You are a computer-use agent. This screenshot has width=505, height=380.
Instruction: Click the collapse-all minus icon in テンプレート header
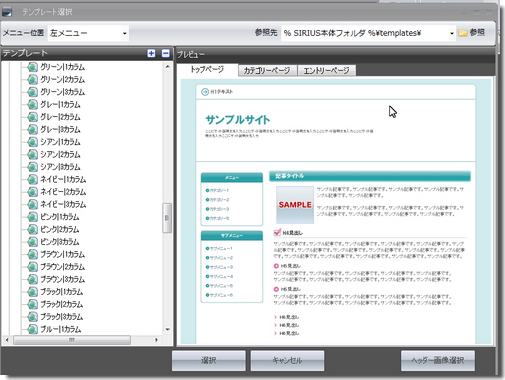tap(166, 53)
